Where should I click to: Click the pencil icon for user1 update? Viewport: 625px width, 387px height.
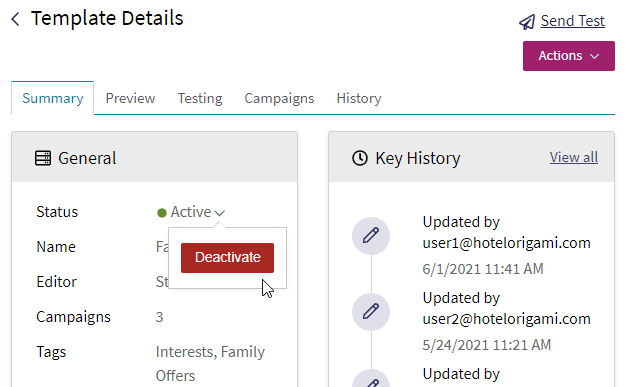click(x=371, y=236)
